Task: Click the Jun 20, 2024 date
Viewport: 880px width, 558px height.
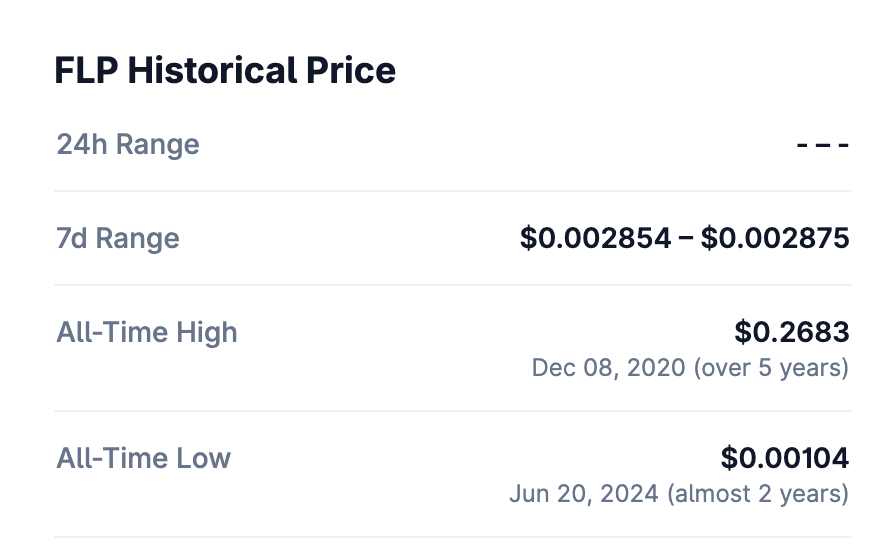Action: tap(584, 494)
